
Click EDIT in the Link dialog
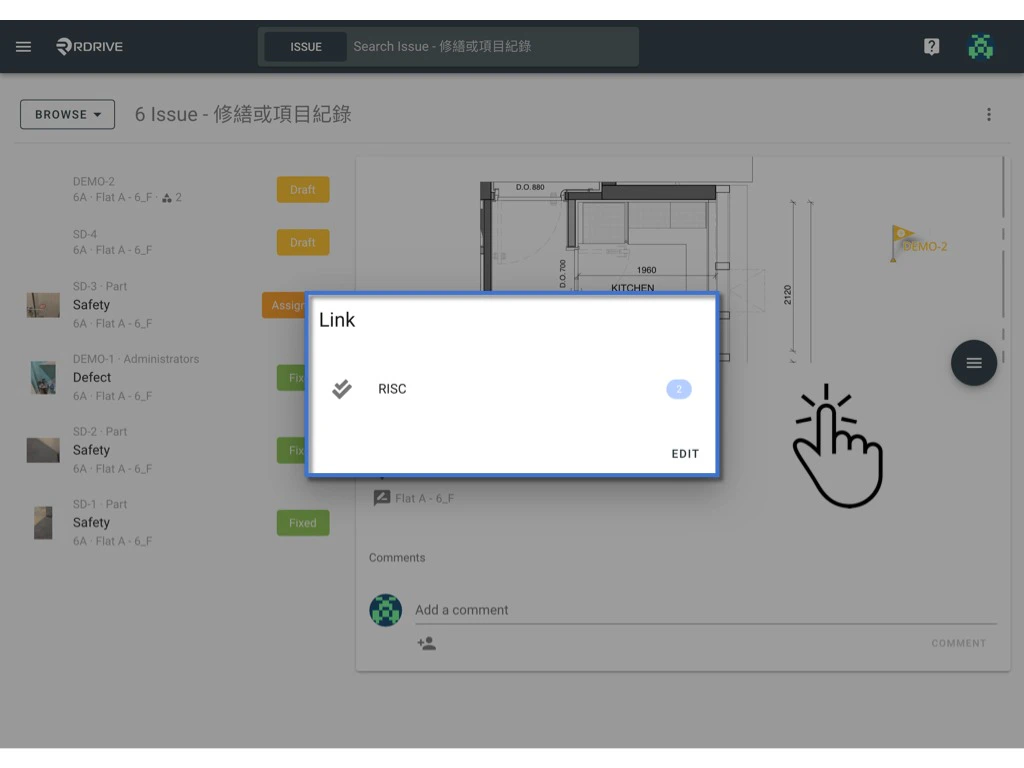click(x=685, y=453)
